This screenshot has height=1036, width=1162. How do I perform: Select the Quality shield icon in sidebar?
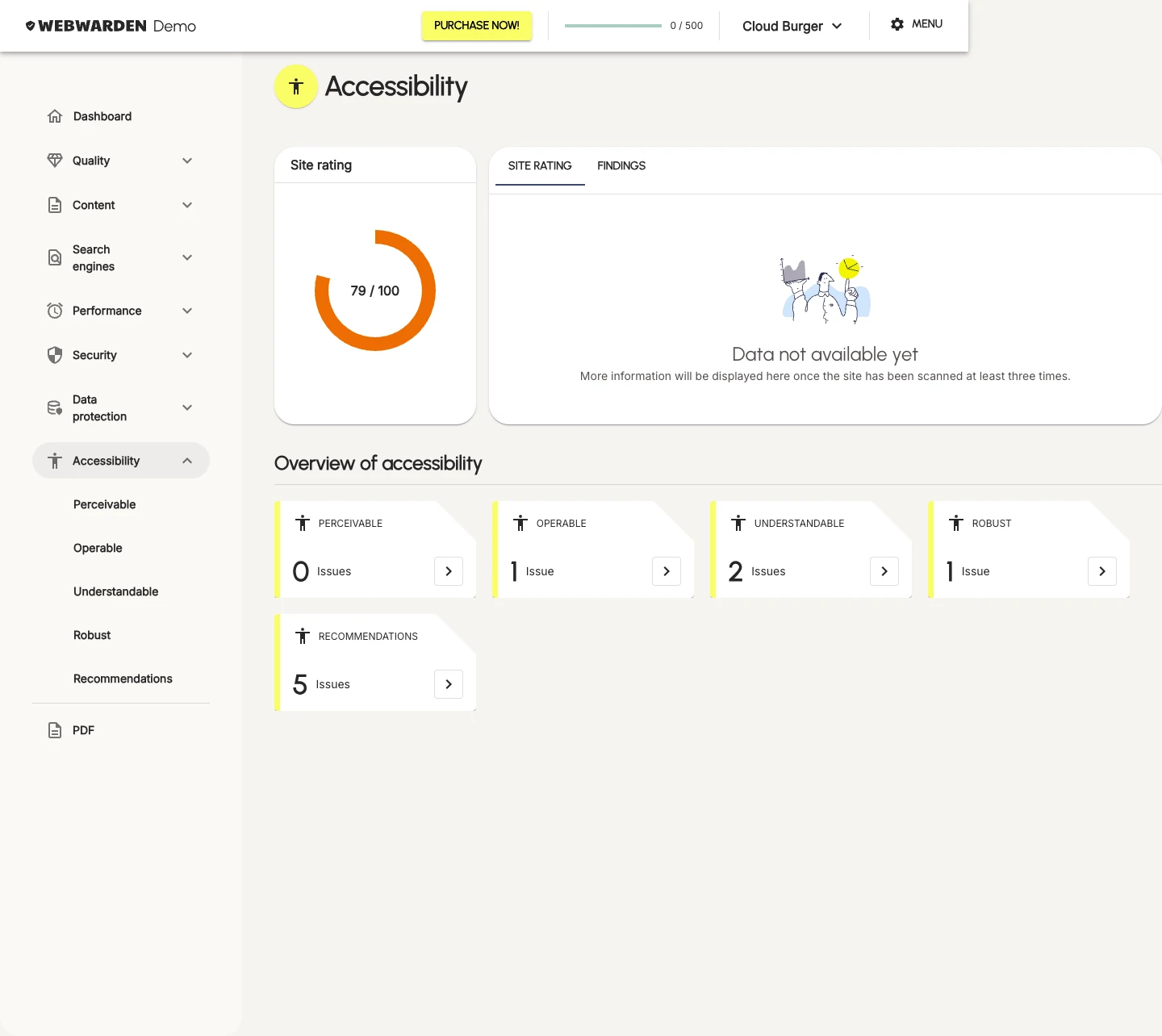(x=55, y=160)
